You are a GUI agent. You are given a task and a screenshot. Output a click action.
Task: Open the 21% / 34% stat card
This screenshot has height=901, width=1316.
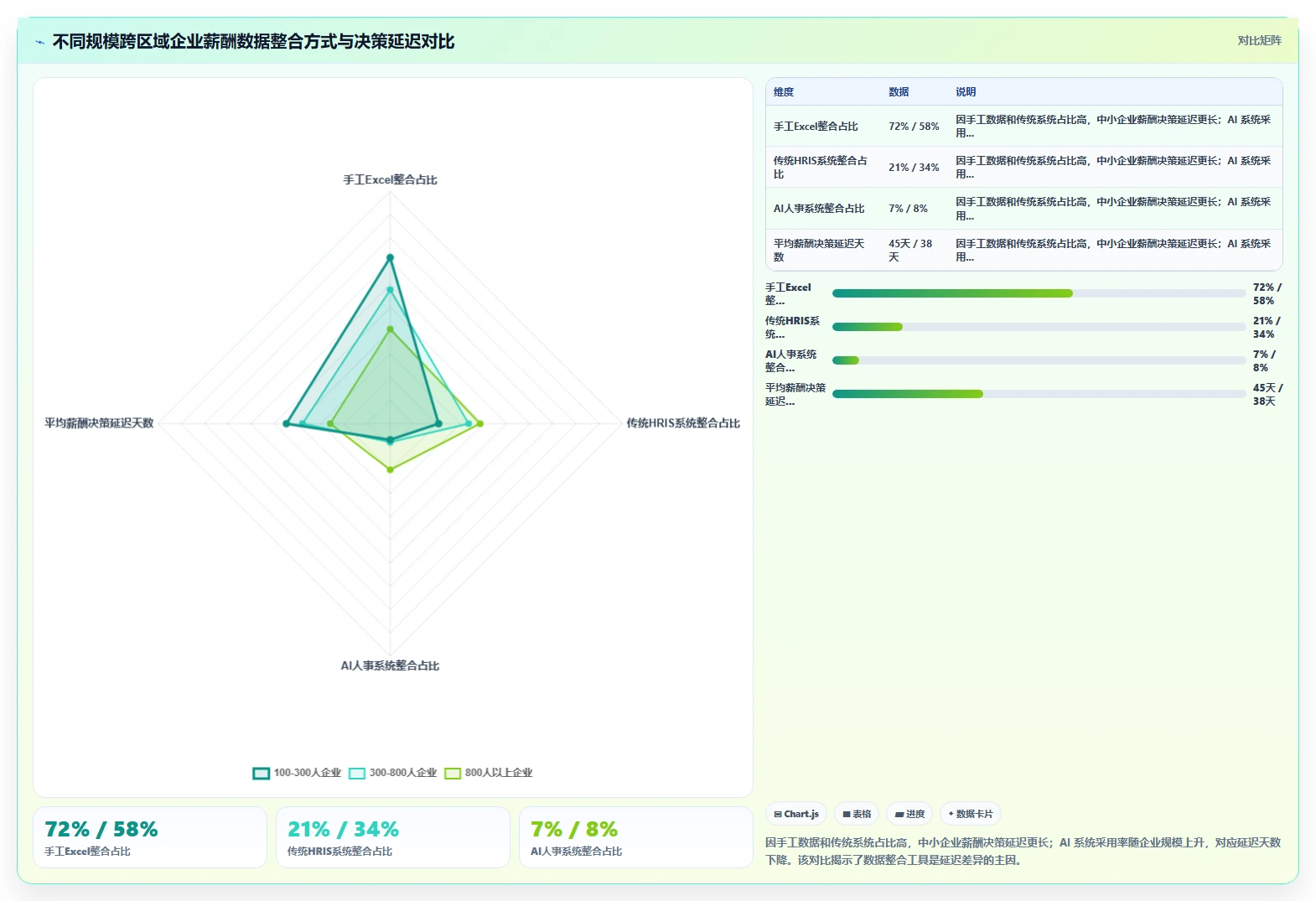click(x=393, y=837)
